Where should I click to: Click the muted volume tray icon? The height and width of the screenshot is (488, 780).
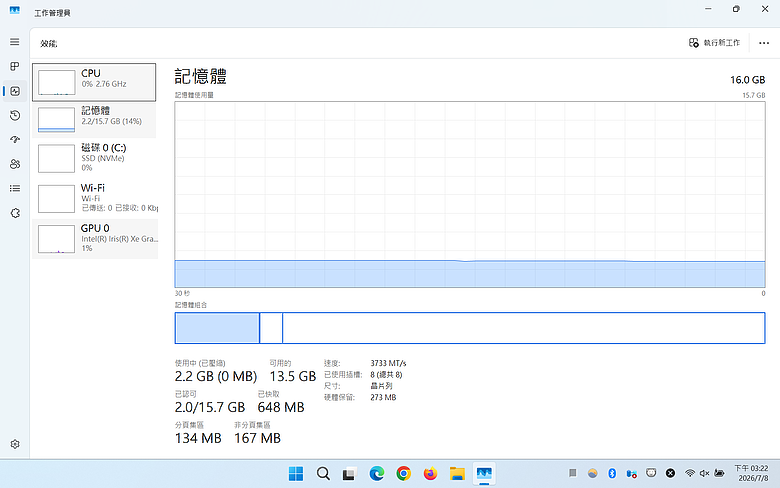(x=704, y=473)
